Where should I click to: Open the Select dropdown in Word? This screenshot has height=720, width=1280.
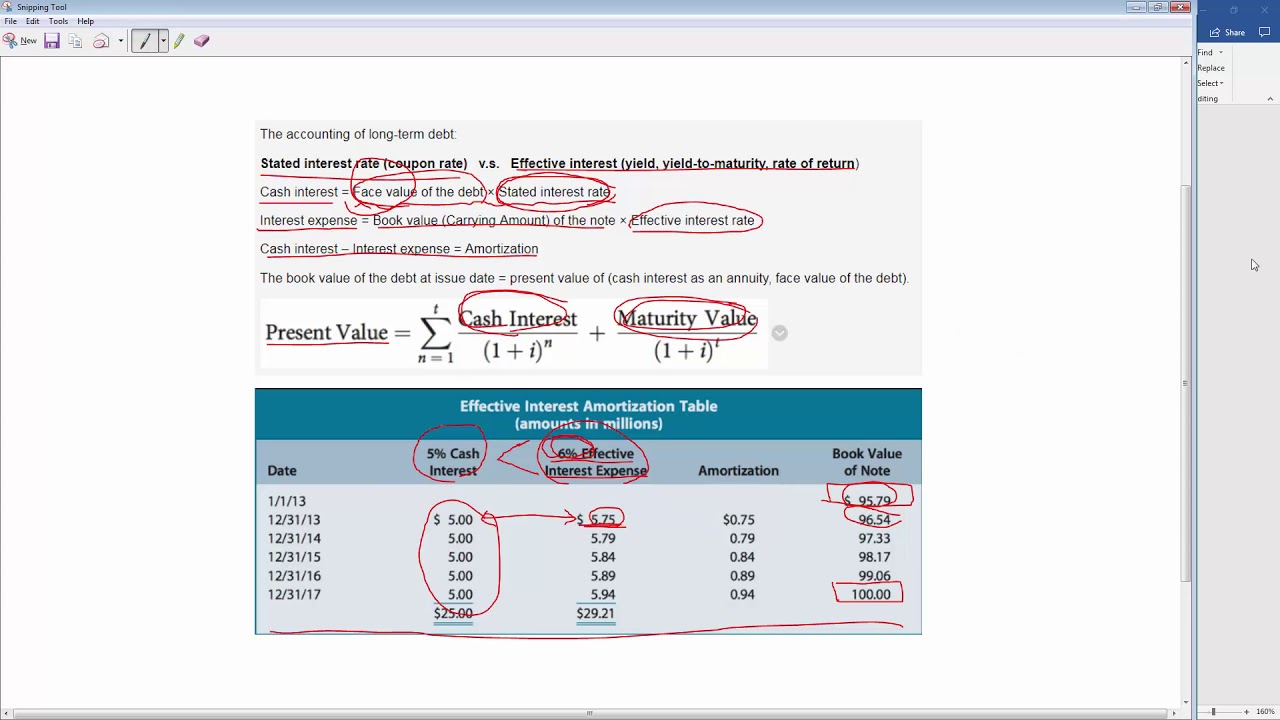1210,83
